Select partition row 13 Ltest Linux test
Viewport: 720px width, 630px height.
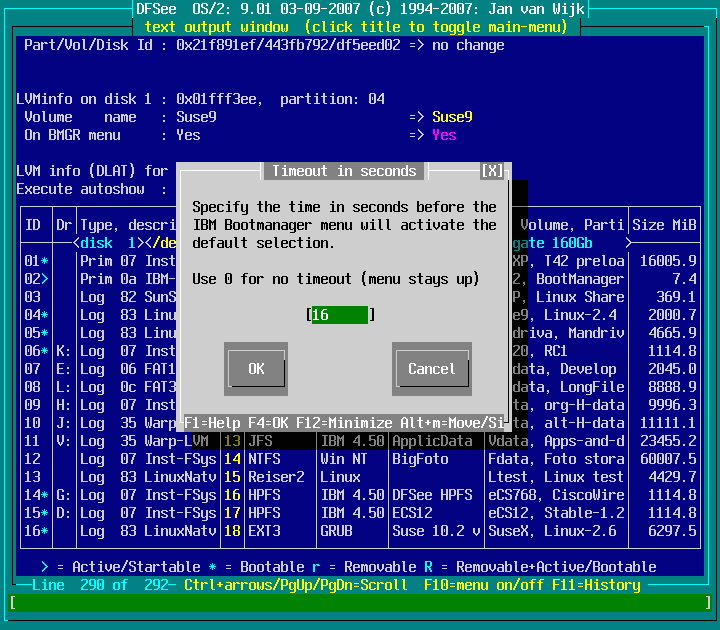tap(360, 477)
